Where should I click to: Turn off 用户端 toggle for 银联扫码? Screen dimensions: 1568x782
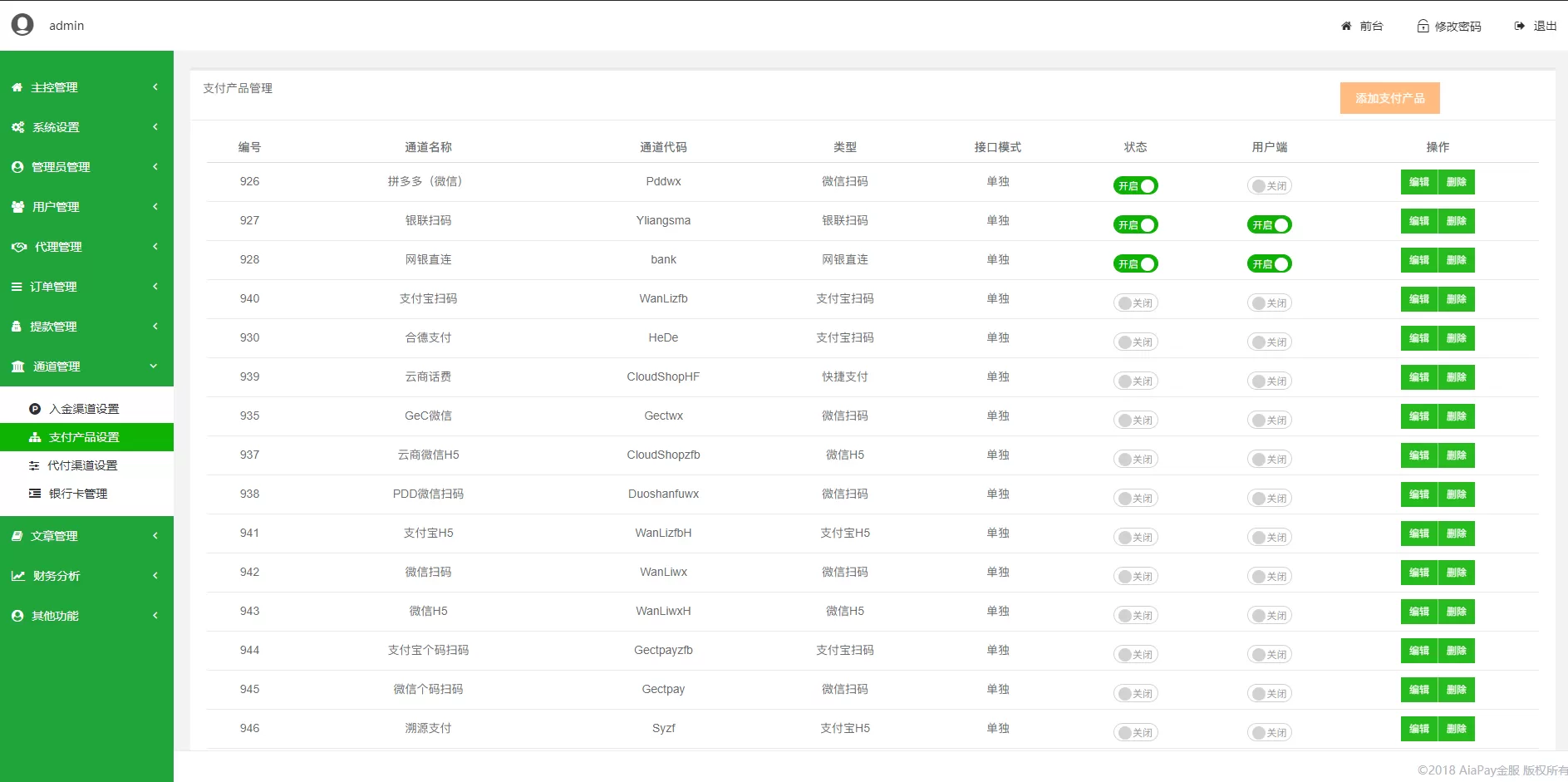[x=1269, y=225]
